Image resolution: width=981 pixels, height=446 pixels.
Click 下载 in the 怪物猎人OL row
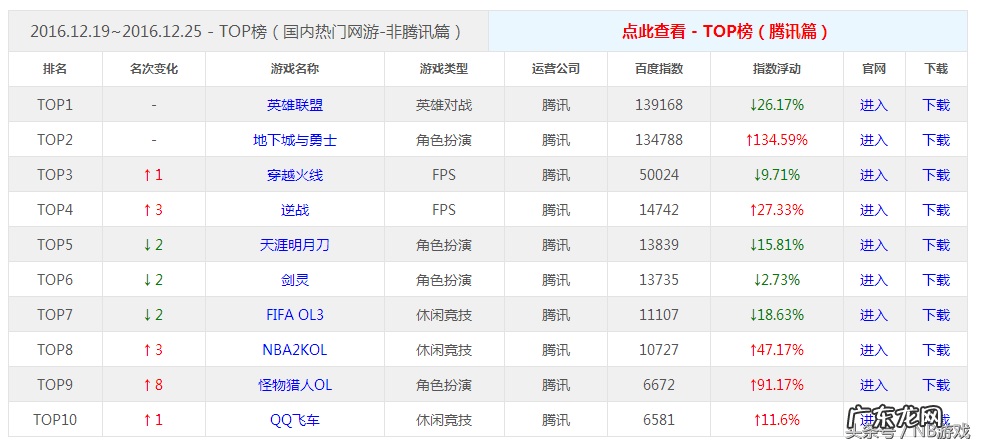point(936,385)
